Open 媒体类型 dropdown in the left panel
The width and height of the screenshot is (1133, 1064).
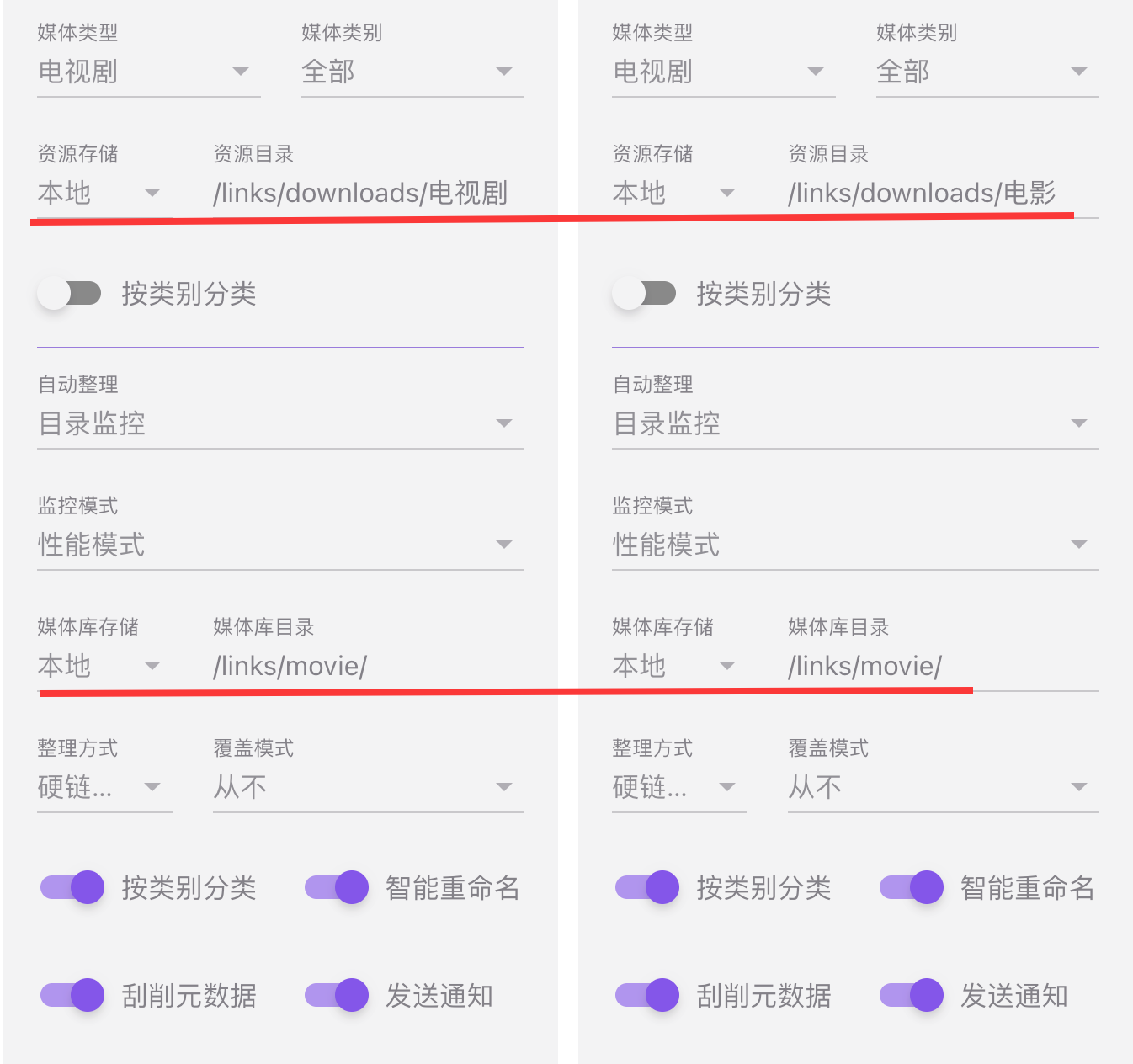(148, 72)
